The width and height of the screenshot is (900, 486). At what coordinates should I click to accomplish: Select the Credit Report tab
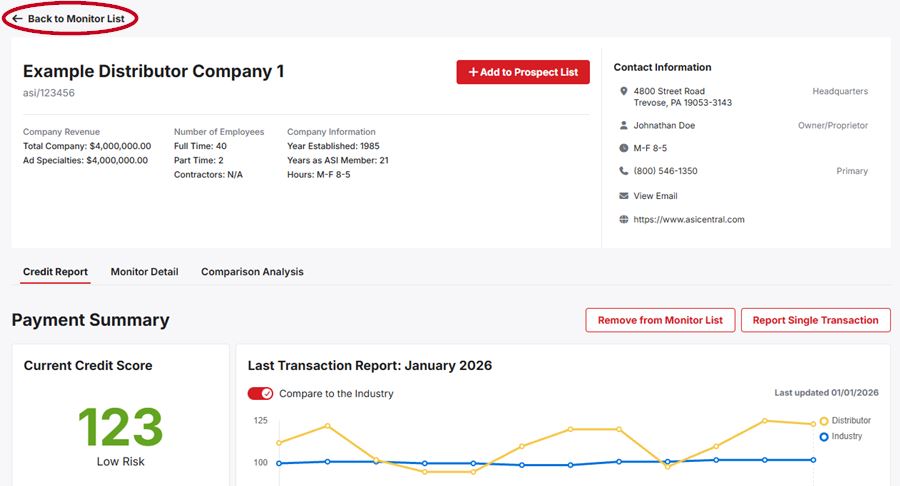point(55,272)
